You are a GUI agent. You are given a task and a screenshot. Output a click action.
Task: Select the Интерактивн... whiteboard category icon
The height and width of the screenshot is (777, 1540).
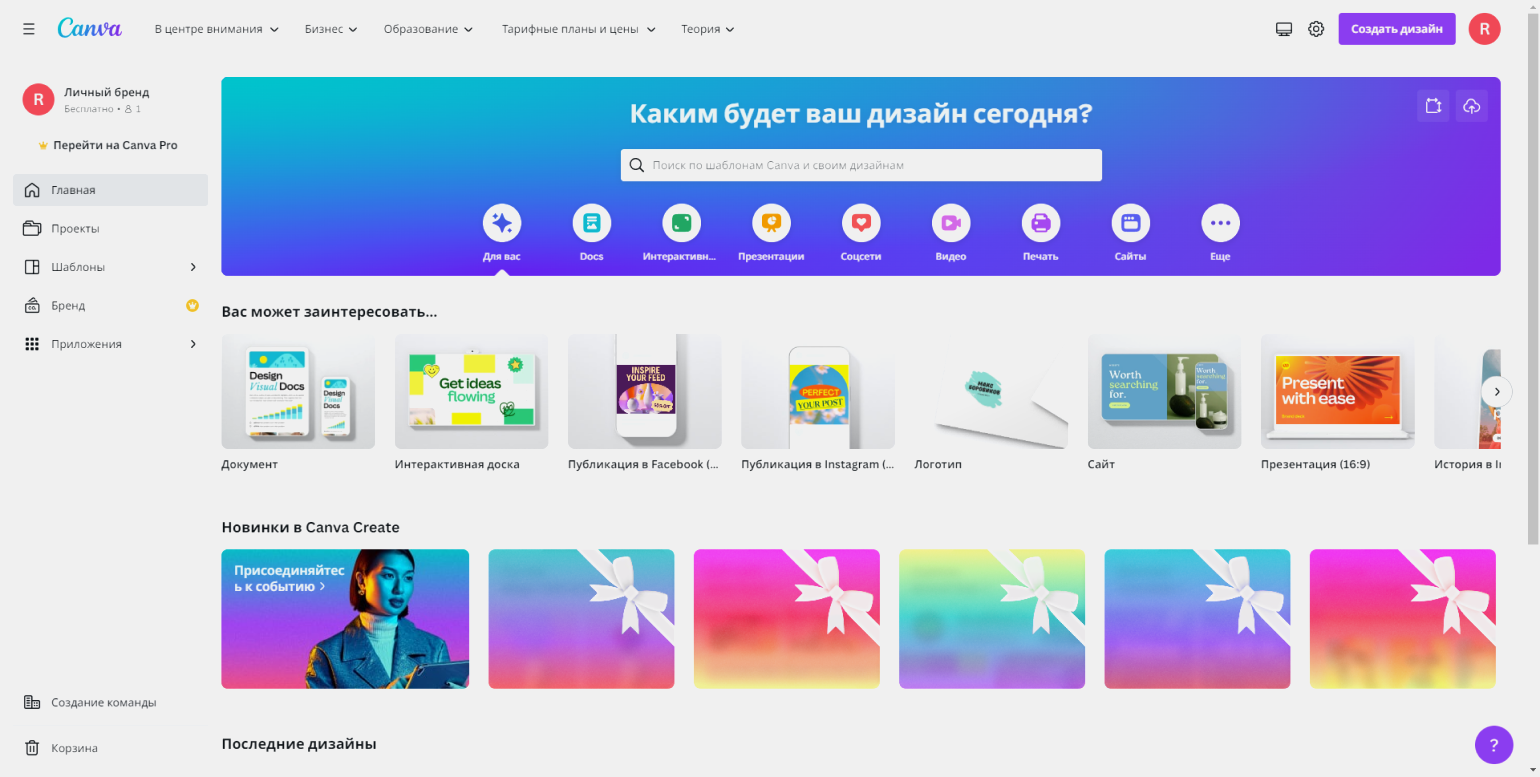(x=681, y=223)
